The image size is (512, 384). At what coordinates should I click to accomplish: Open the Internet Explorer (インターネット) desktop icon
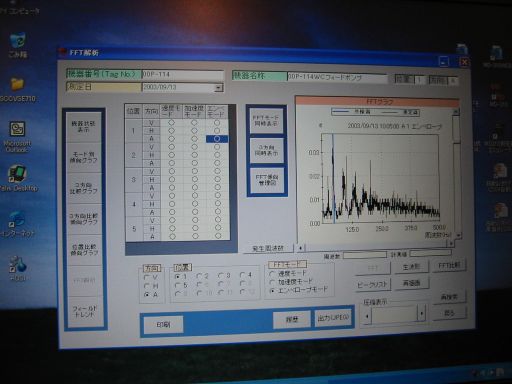pos(17,224)
